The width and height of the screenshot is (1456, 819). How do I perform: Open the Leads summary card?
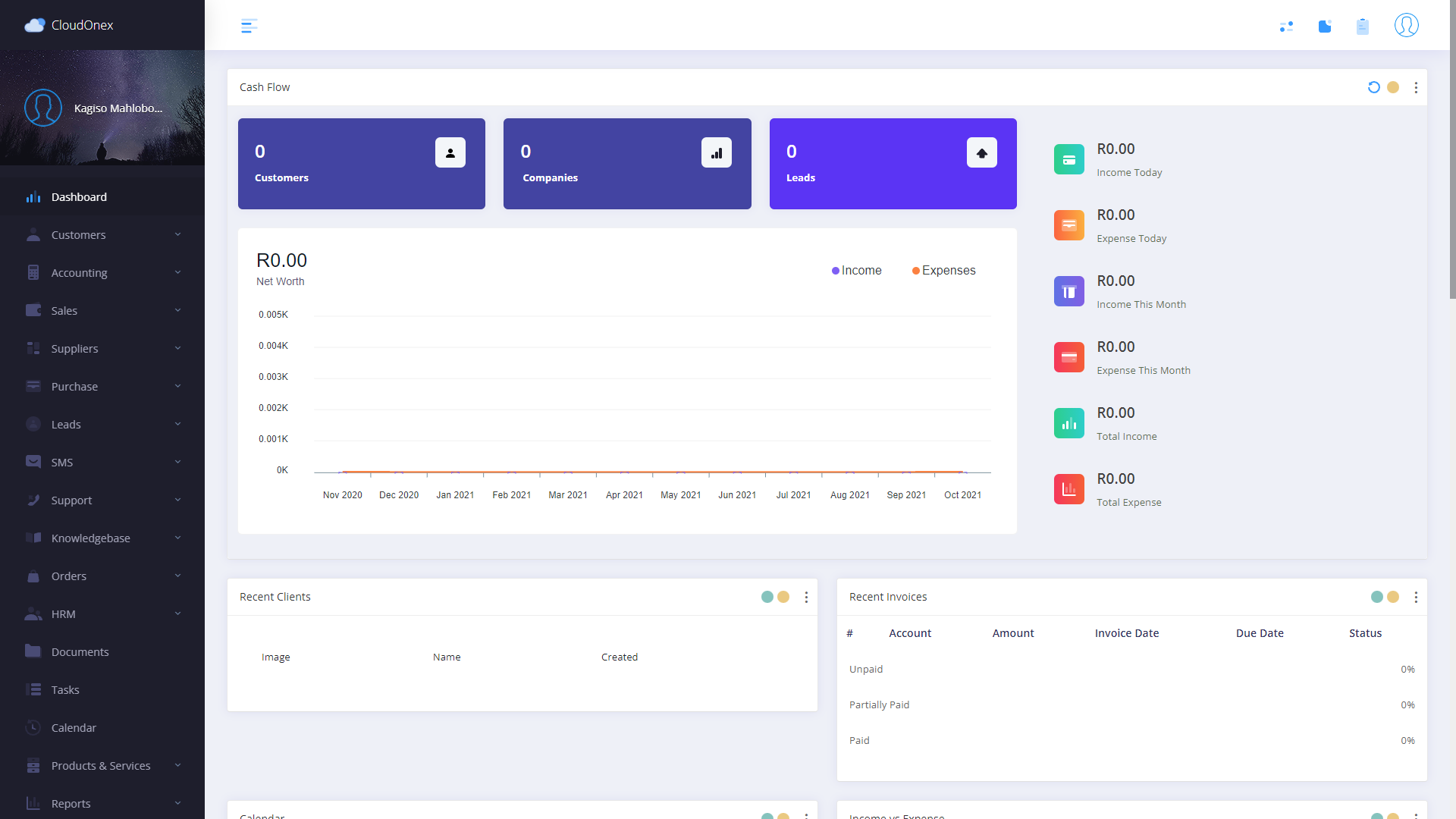[x=893, y=164]
